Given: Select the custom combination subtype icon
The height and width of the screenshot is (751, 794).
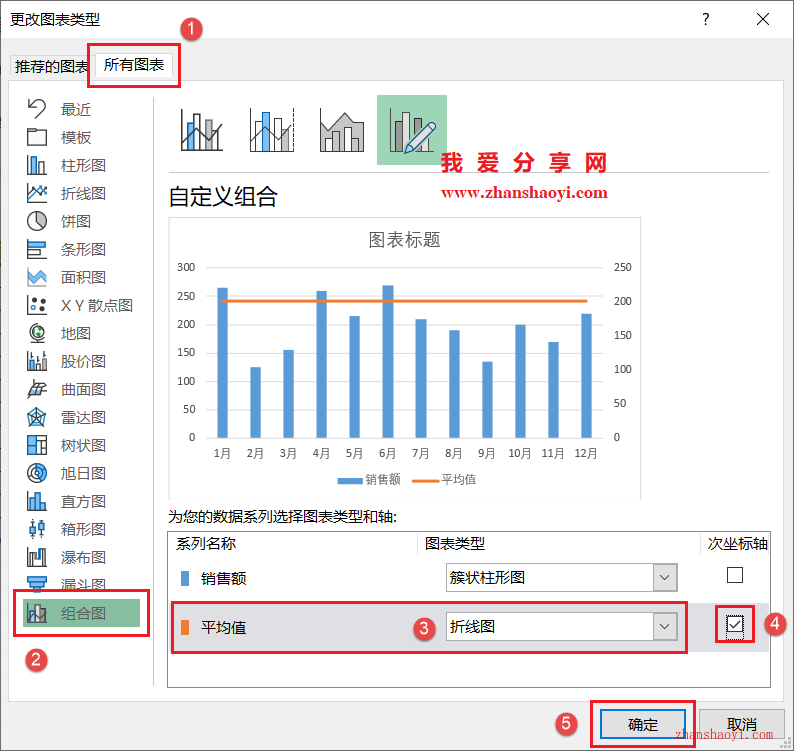Looking at the screenshot, I should click(x=412, y=130).
